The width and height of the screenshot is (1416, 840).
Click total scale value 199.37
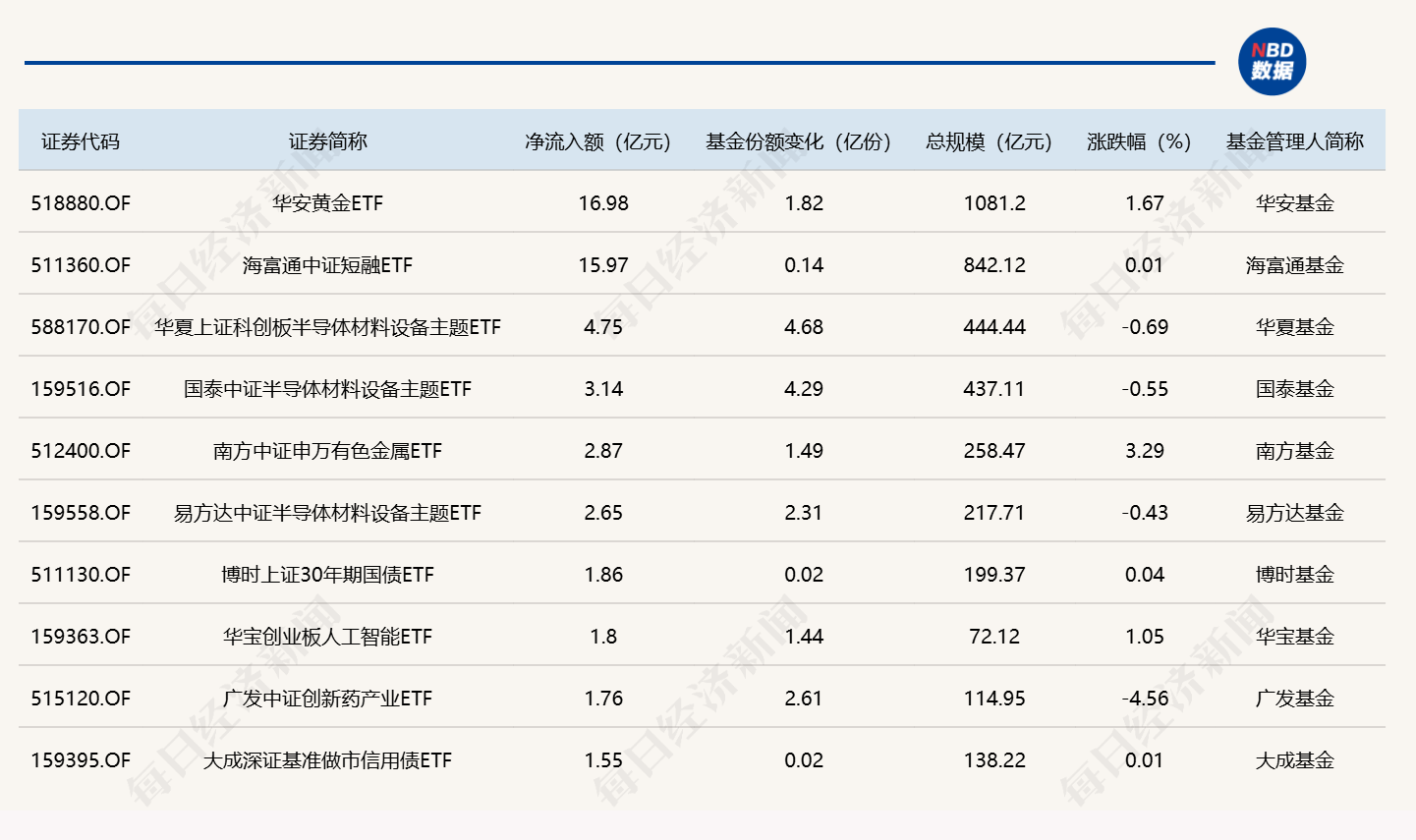pos(994,575)
